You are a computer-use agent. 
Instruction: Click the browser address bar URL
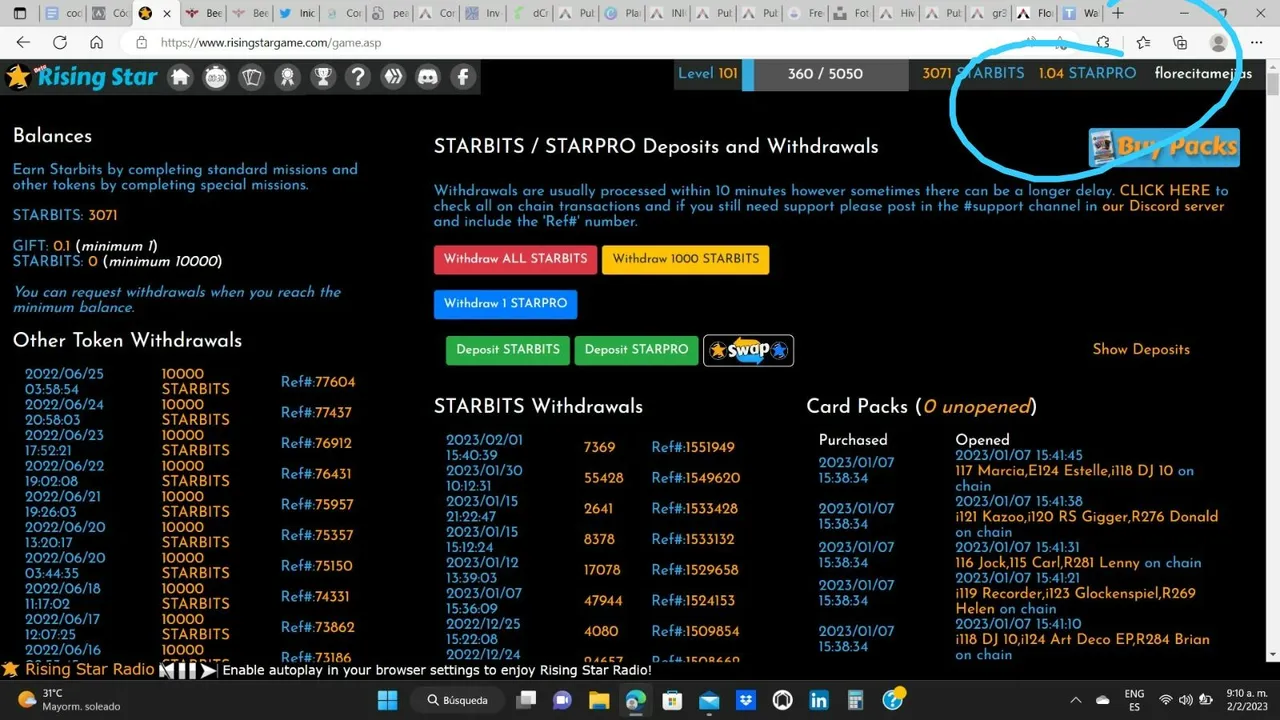coord(270,43)
